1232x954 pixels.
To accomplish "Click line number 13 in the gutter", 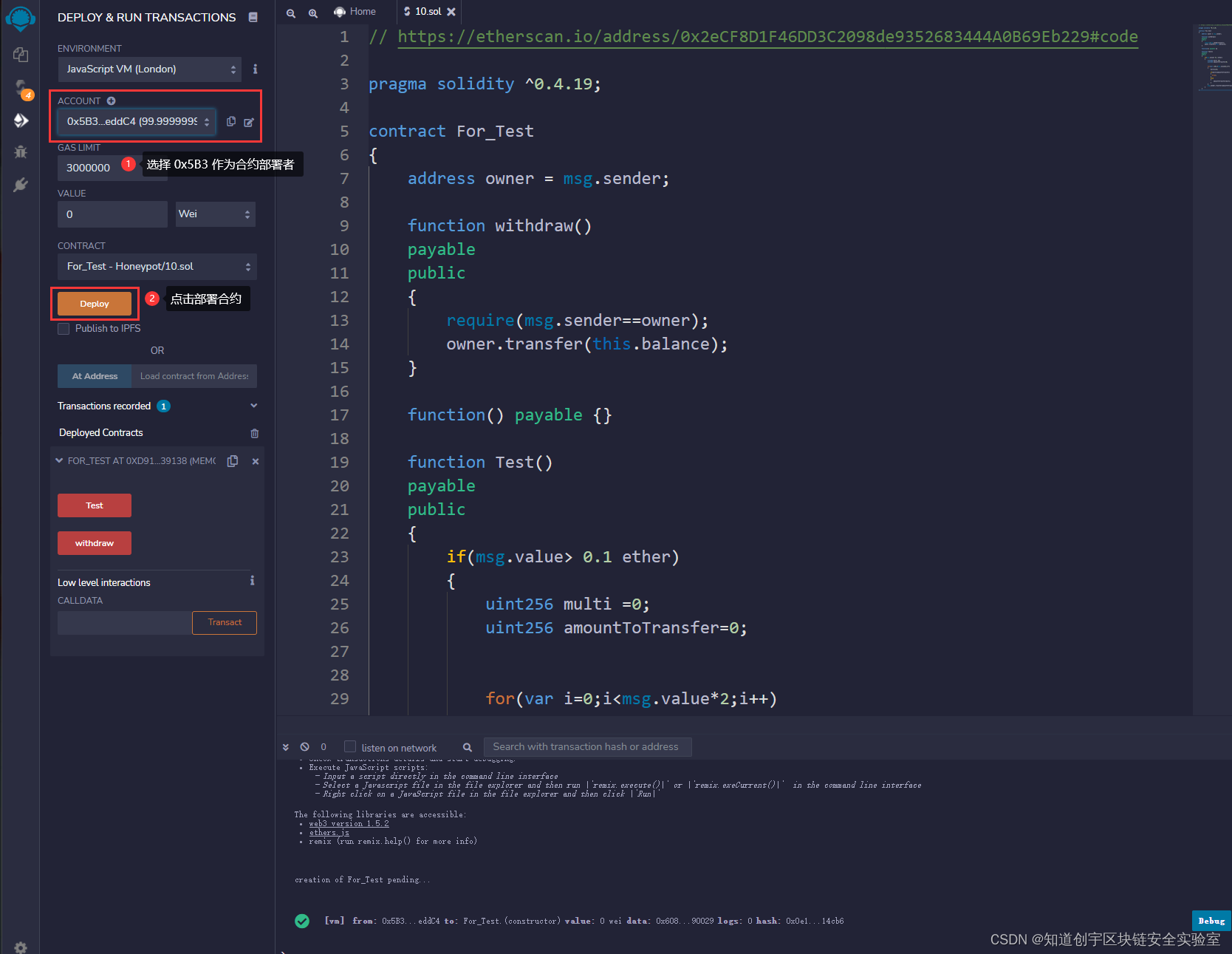I will (339, 321).
